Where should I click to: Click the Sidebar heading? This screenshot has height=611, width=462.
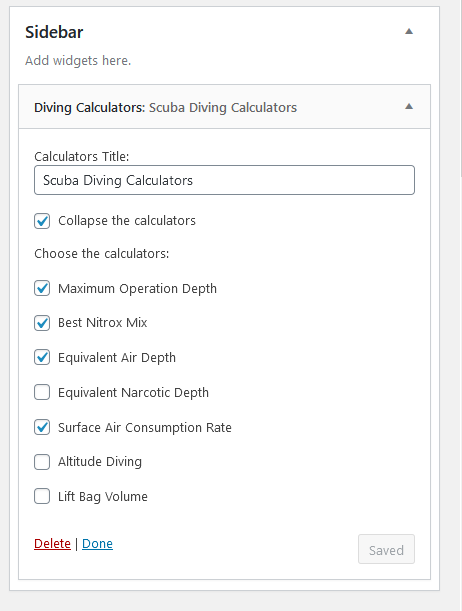pyautogui.click(x=54, y=32)
